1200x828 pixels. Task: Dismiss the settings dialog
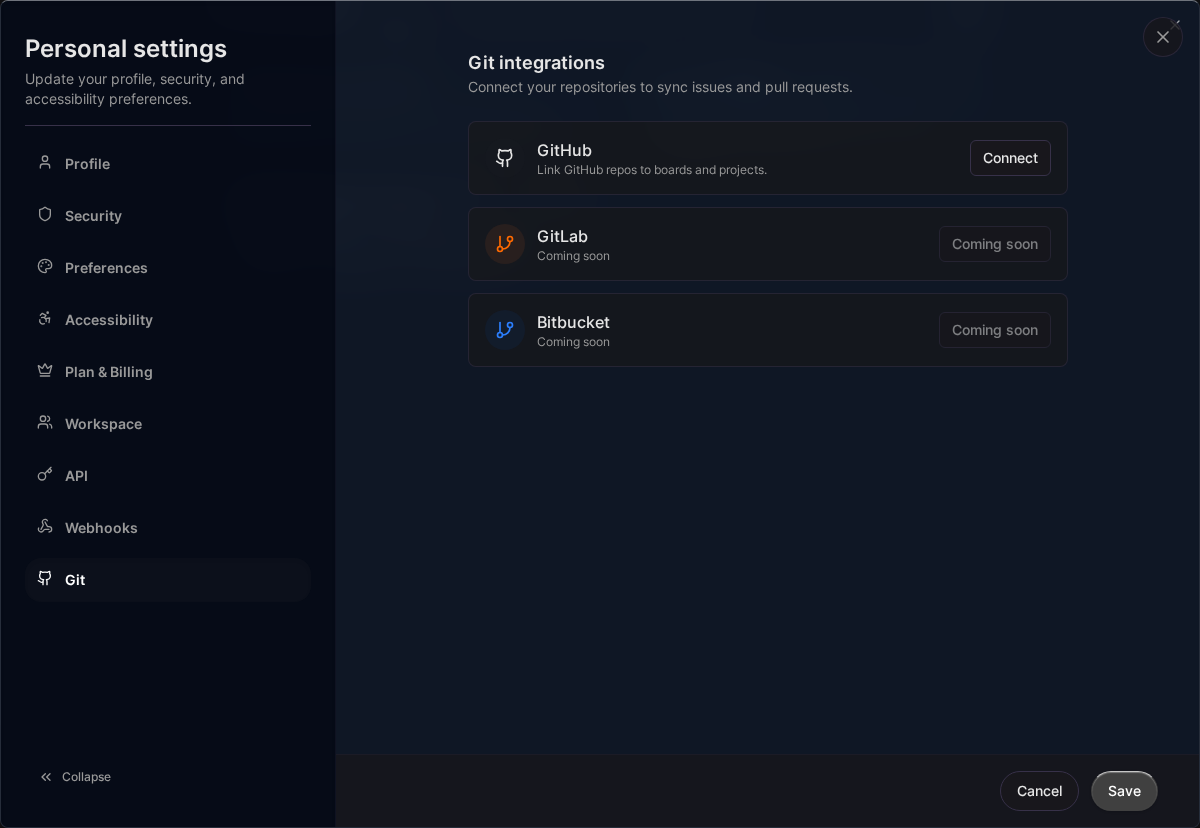click(x=1162, y=37)
